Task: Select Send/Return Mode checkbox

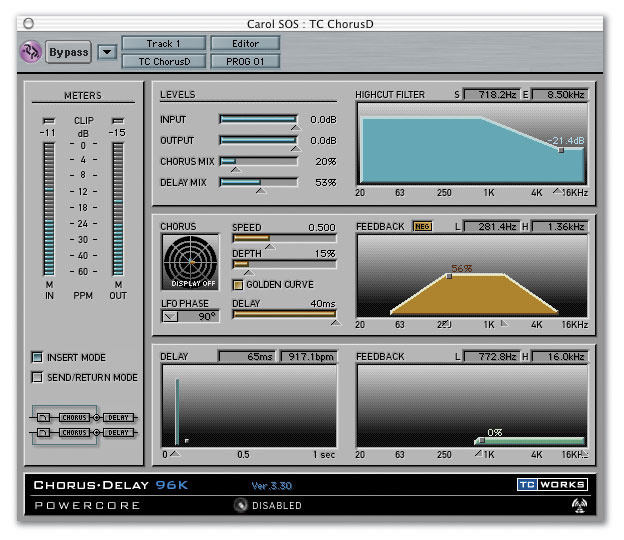Action: [x=37, y=377]
